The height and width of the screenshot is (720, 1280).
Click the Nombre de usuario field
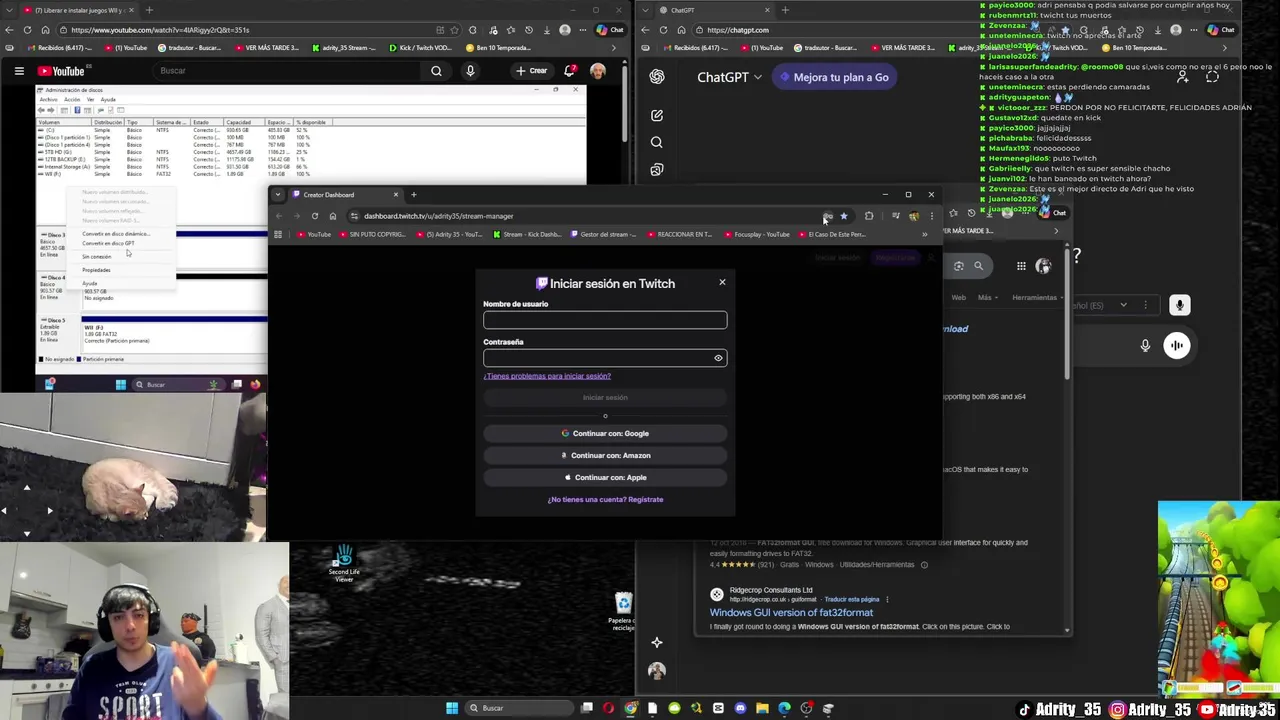(x=605, y=320)
